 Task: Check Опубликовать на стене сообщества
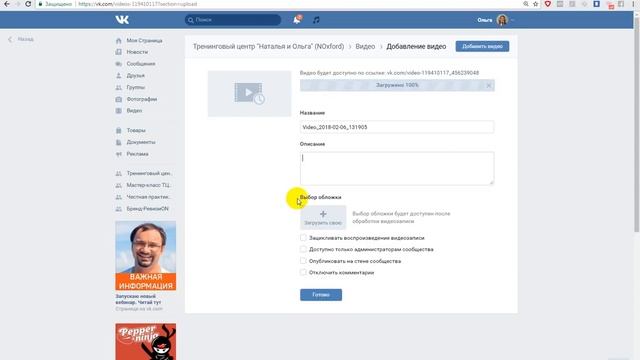[x=303, y=261]
